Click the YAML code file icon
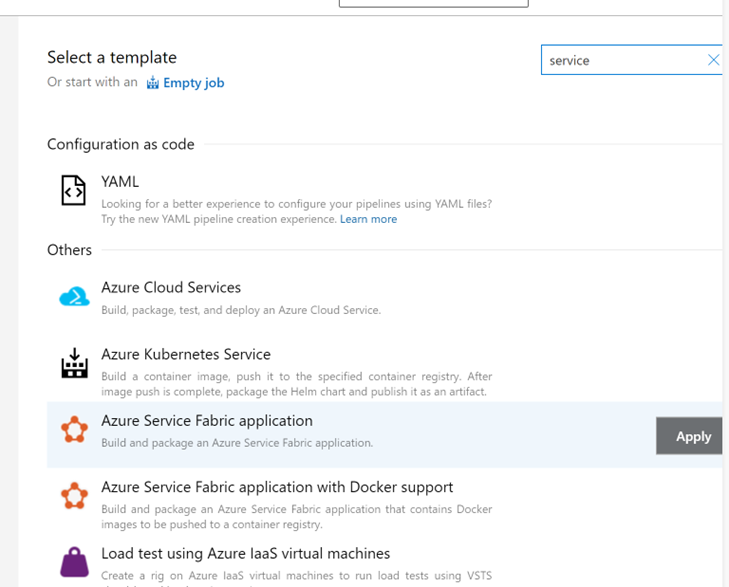The image size is (729, 587). 74,190
